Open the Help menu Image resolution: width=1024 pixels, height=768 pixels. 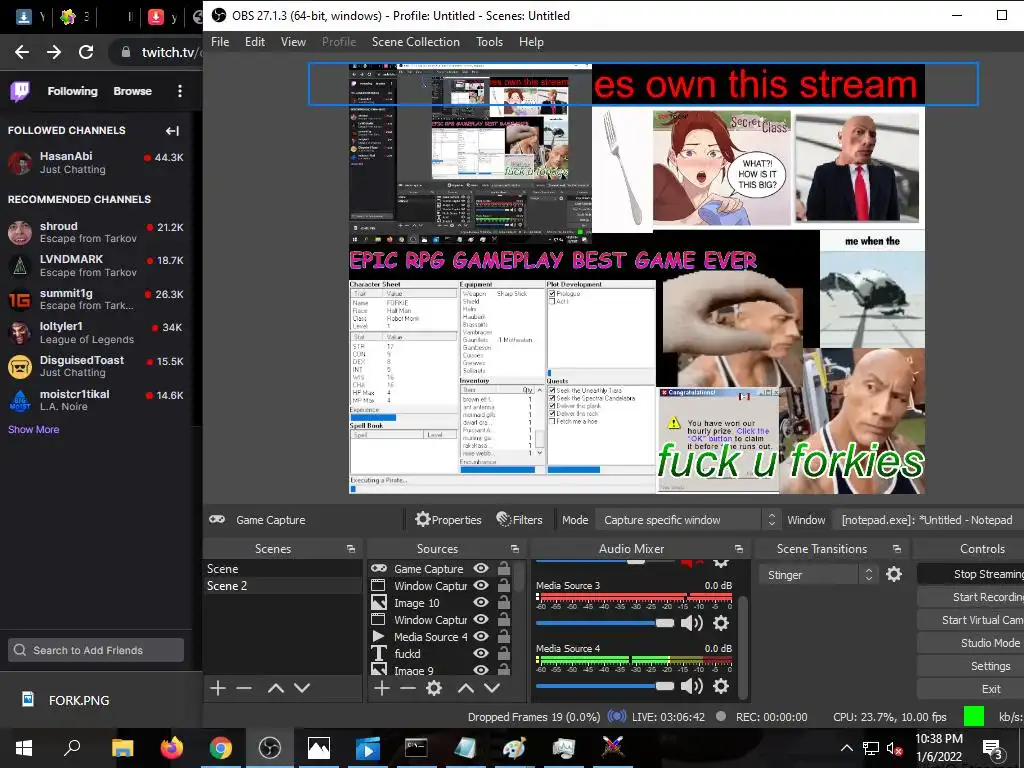pos(531,42)
